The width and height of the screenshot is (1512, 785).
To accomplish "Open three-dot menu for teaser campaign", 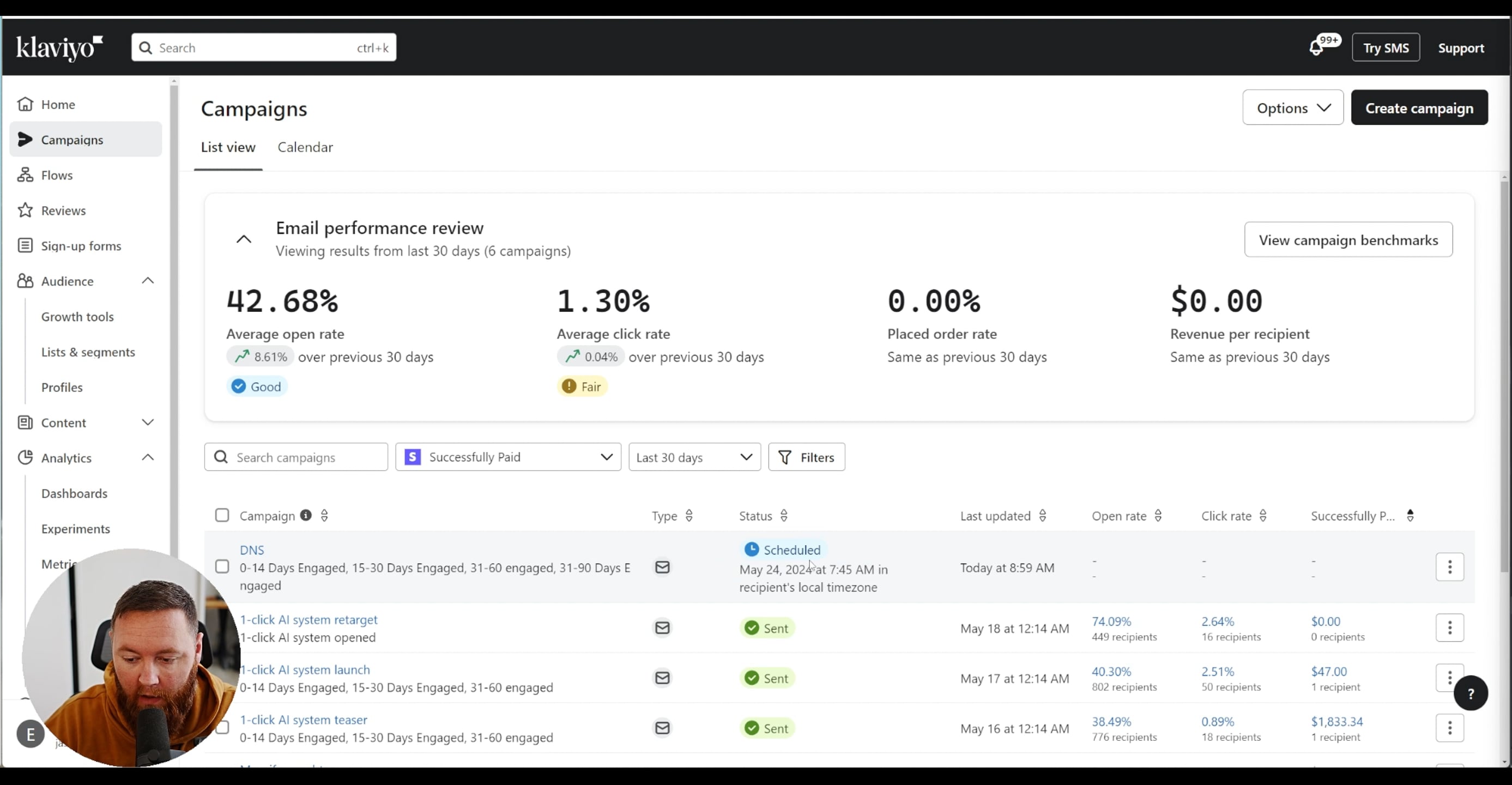I will 1450,728.
